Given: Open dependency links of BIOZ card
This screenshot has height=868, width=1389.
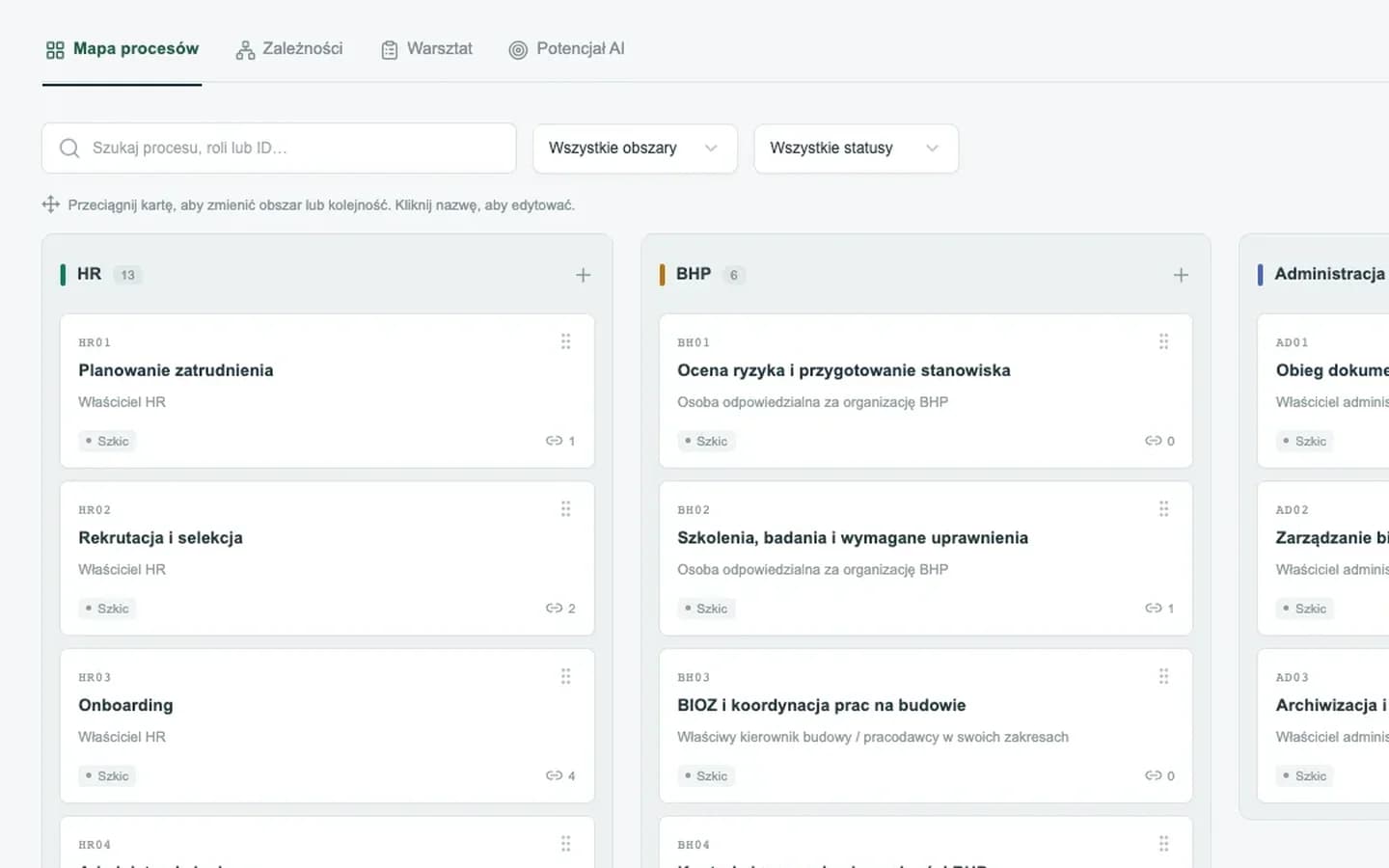Looking at the screenshot, I should pyautogui.click(x=1159, y=775).
